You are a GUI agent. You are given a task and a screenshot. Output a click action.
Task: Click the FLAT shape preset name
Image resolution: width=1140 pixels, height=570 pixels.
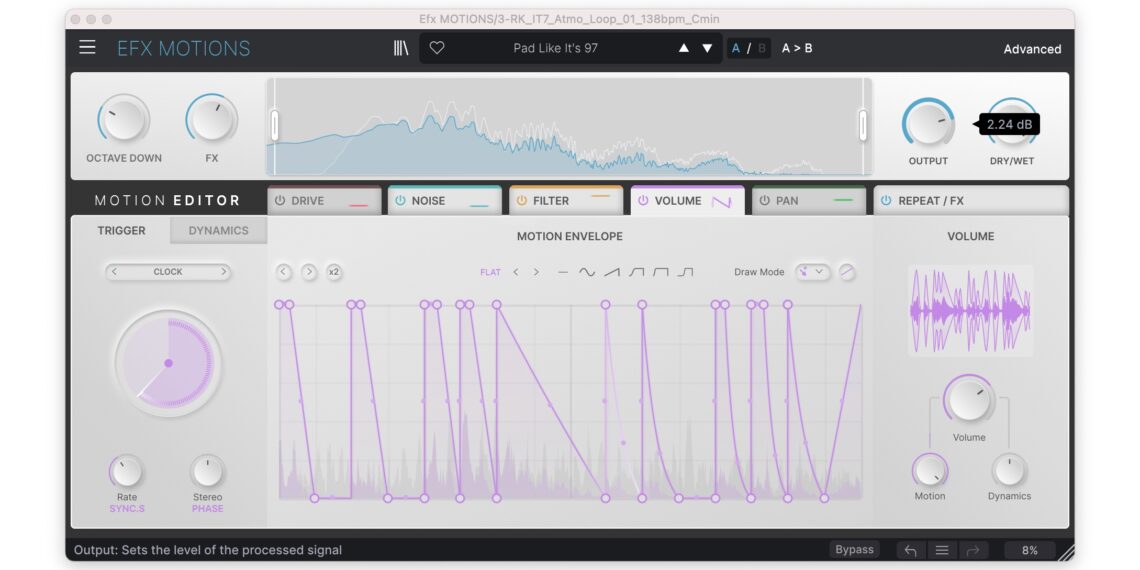[x=491, y=272]
